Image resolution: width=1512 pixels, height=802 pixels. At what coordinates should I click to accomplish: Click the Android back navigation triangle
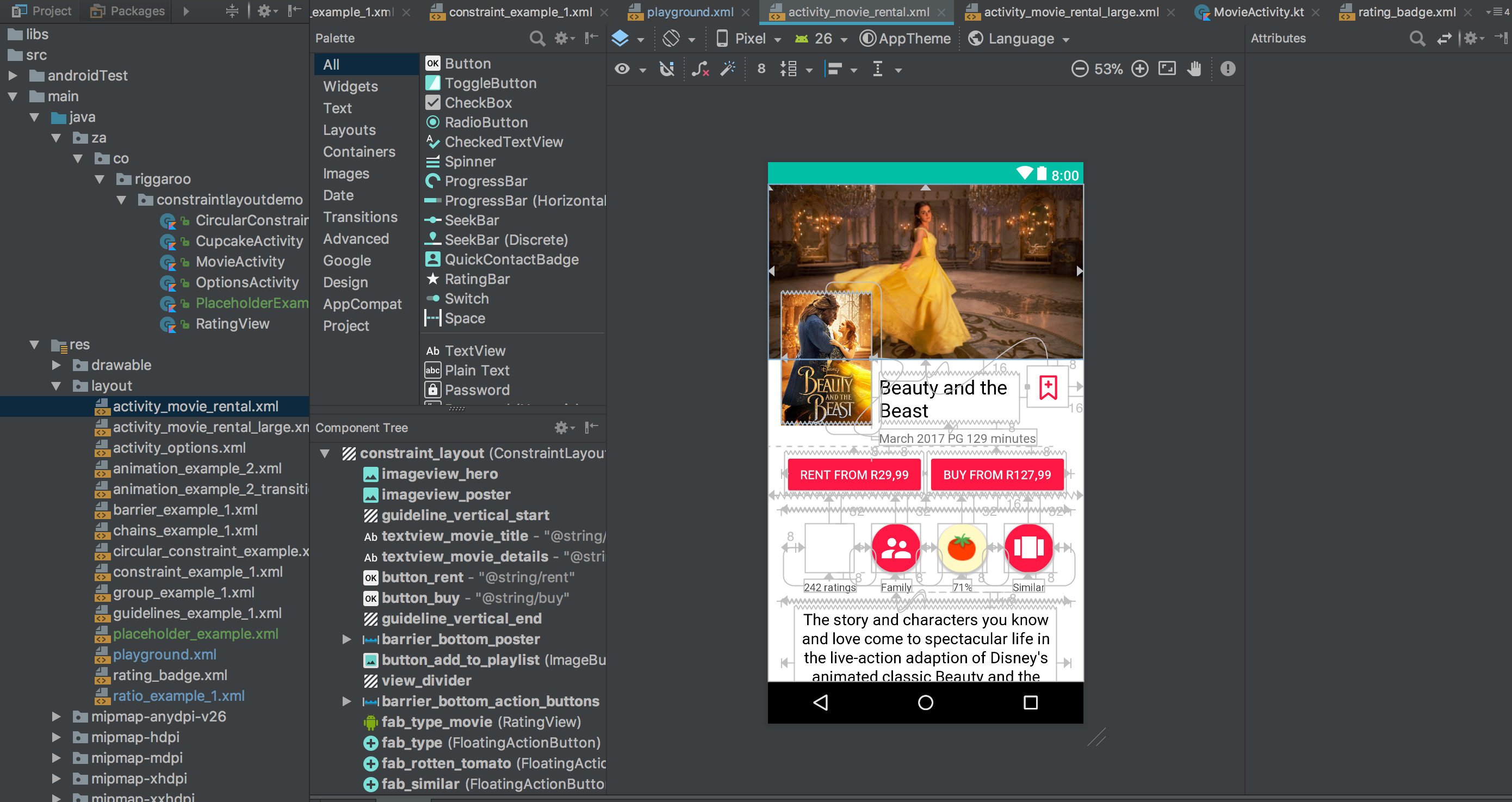tap(821, 702)
